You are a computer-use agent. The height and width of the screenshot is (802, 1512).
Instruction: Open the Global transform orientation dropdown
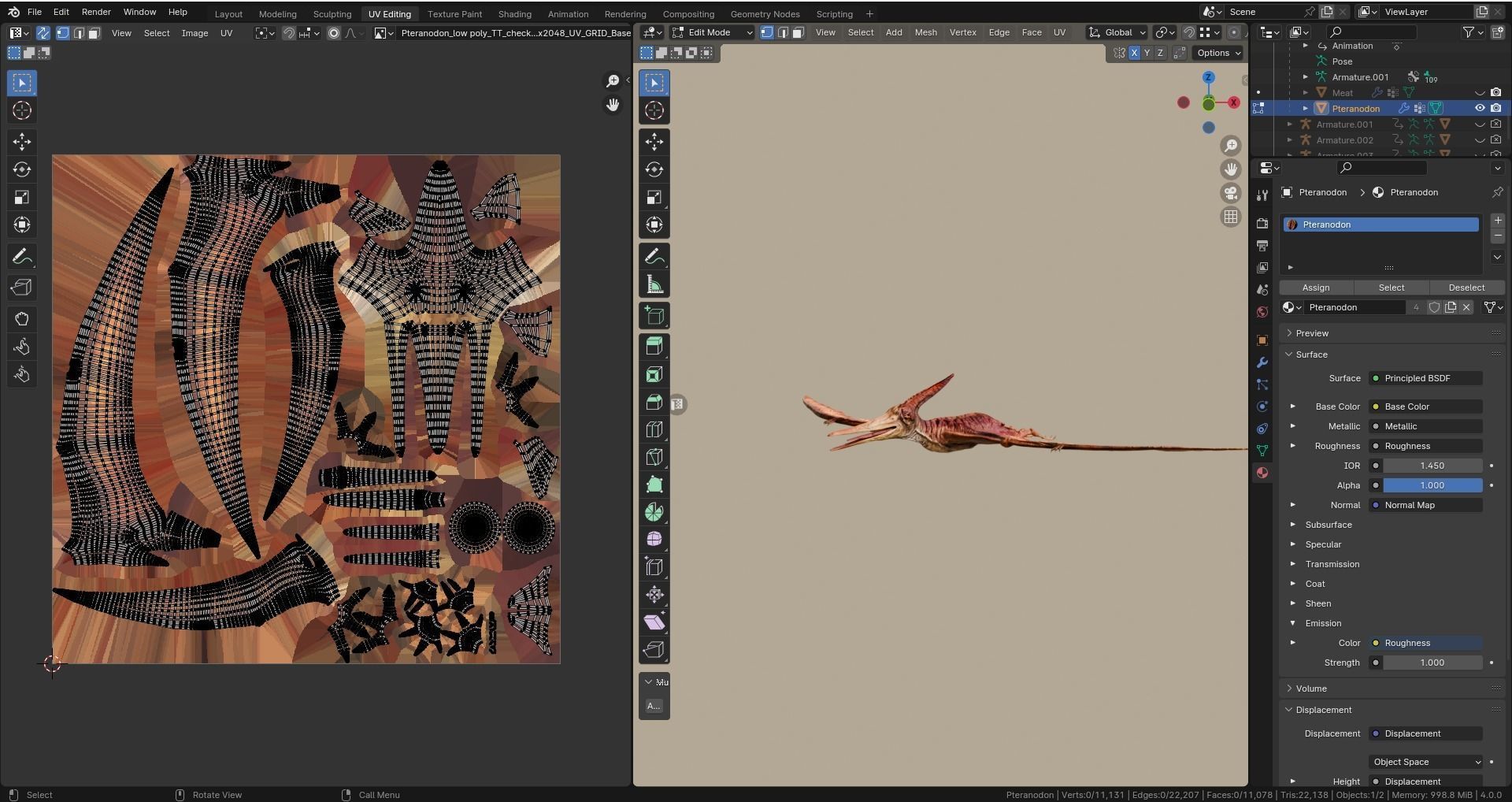click(1117, 32)
